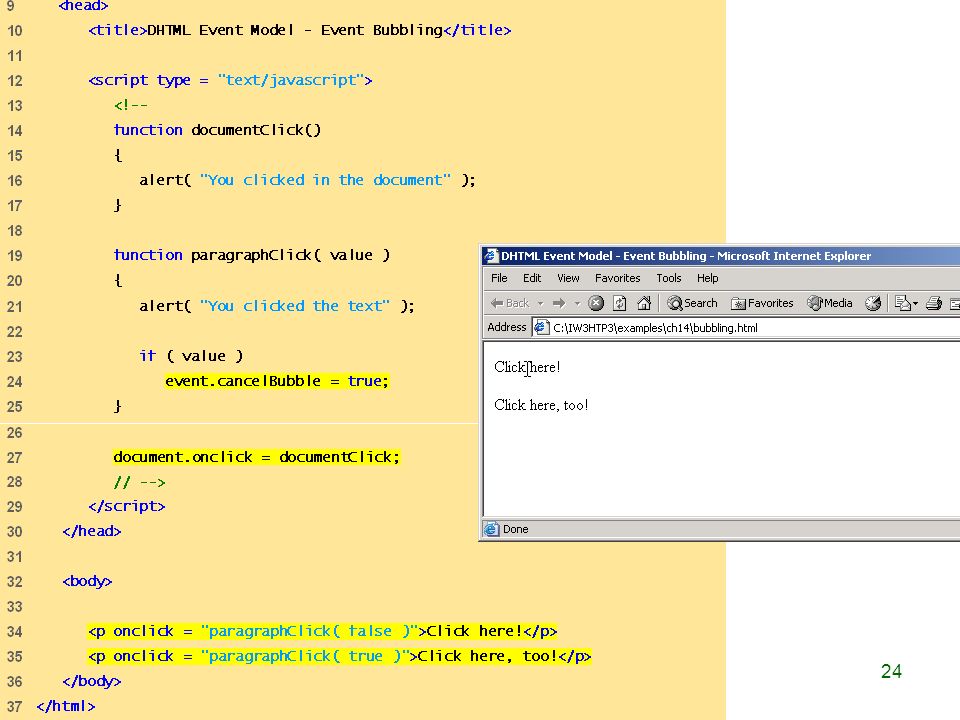Click the address bar with bubbling.html path
The height and width of the screenshot is (720, 960).
[746, 328]
